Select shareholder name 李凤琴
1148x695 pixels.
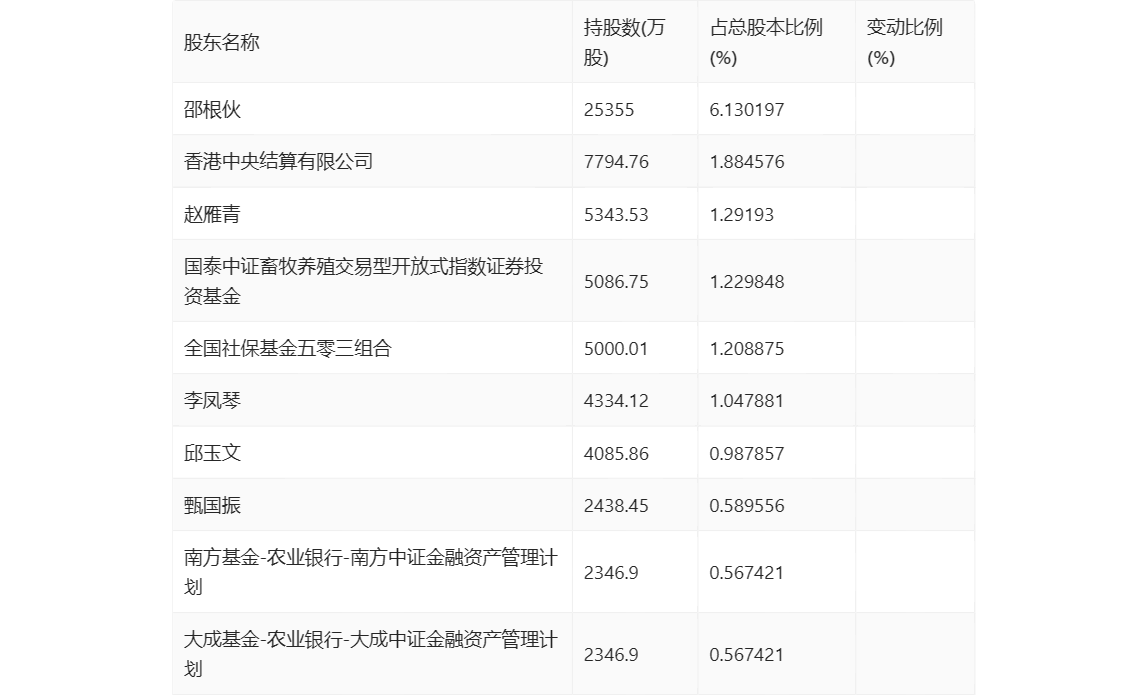(212, 401)
